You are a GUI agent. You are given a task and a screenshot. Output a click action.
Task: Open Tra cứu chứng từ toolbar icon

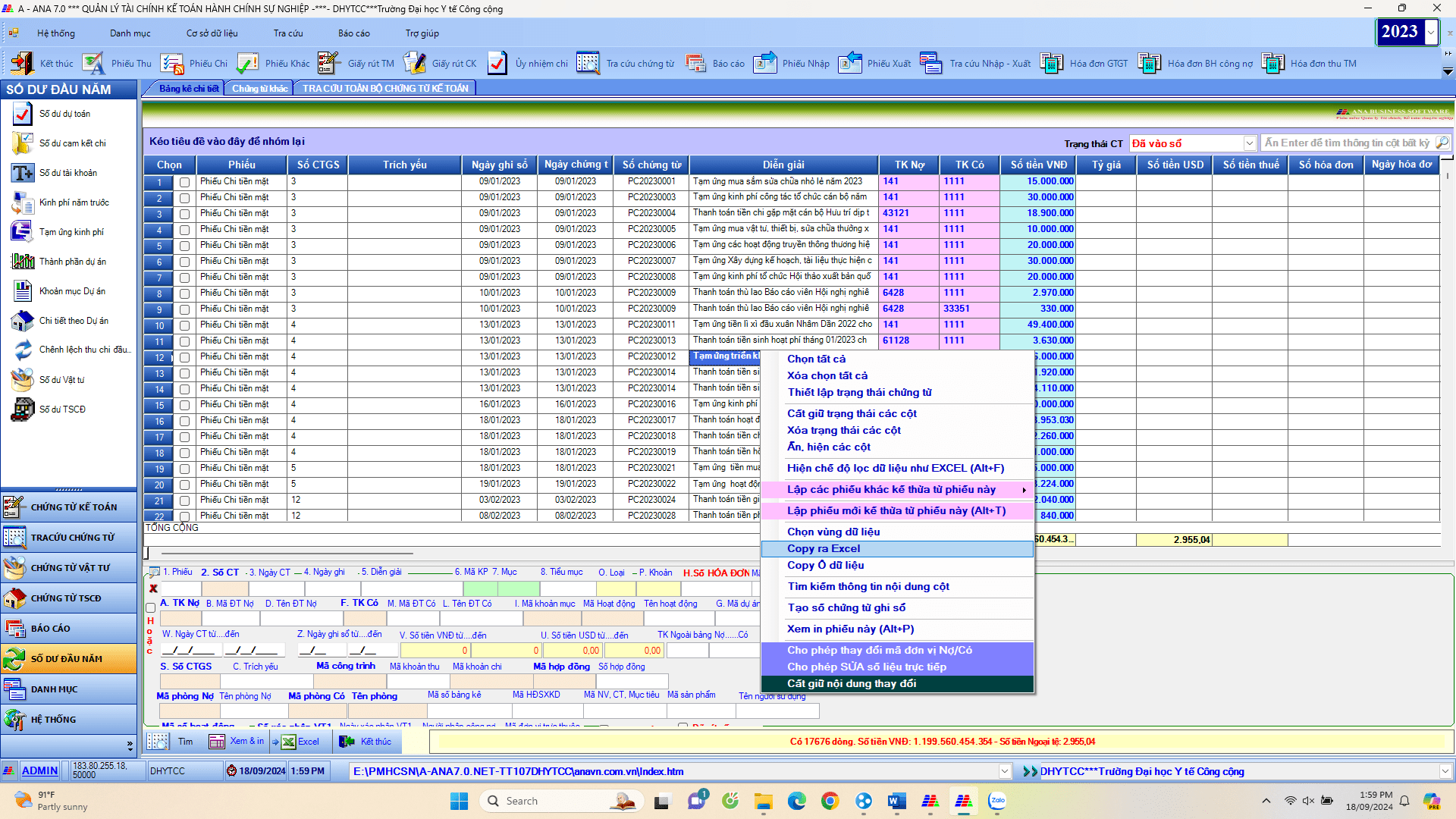(x=588, y=64)
